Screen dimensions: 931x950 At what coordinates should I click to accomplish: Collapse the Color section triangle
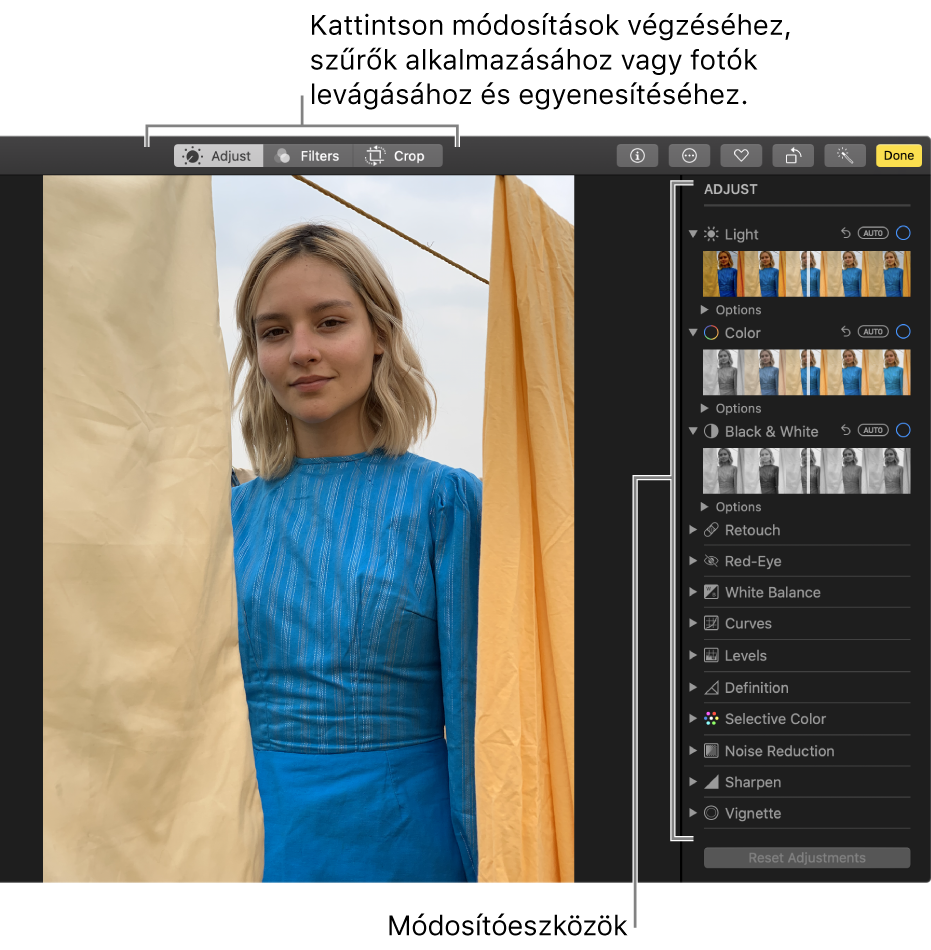click(x=693, y=332)
